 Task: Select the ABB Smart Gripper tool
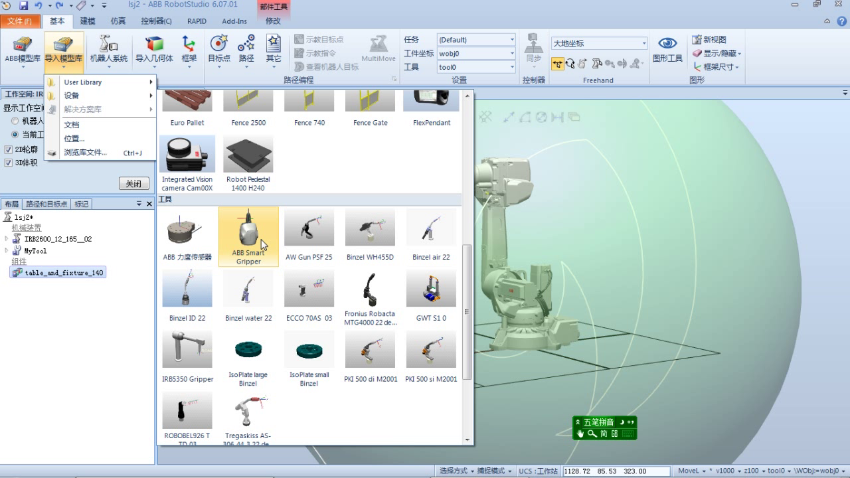(248, 236)
